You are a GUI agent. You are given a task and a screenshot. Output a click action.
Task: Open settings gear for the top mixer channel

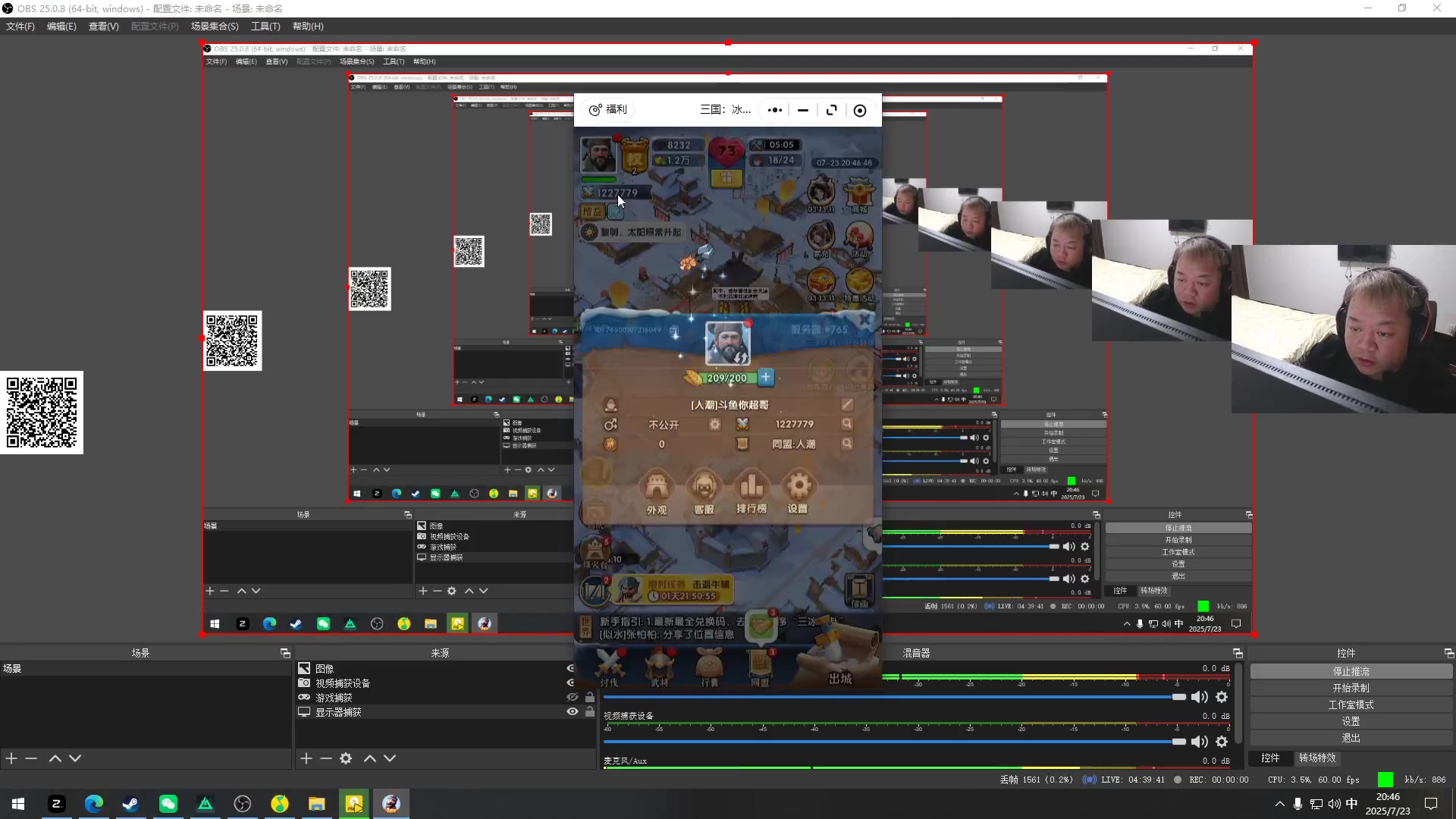1222,697
